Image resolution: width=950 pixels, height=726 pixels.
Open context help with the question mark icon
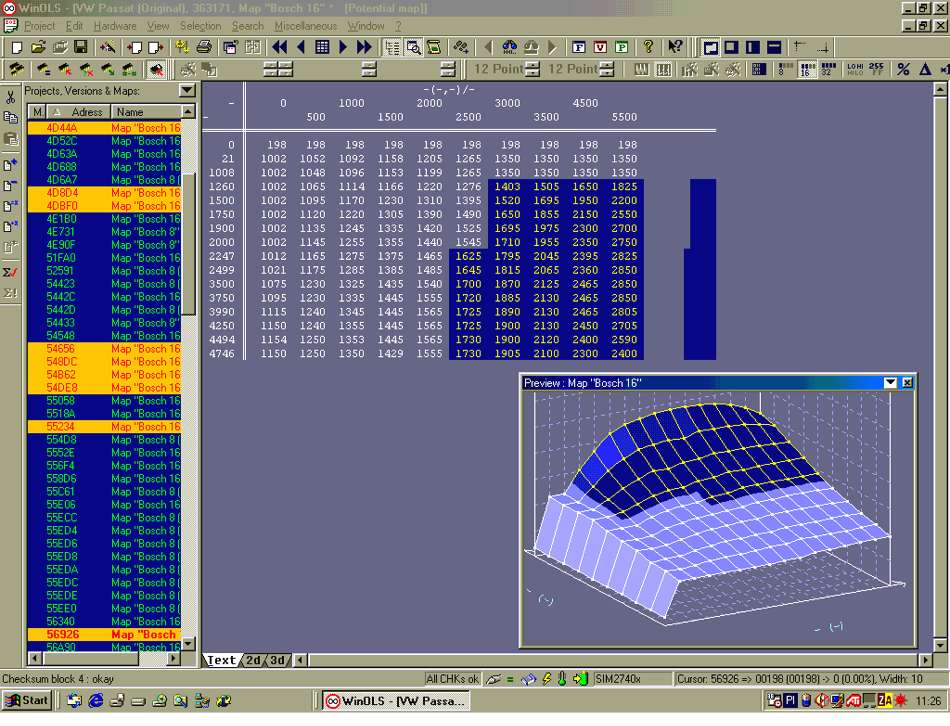[x=648, y=46]
